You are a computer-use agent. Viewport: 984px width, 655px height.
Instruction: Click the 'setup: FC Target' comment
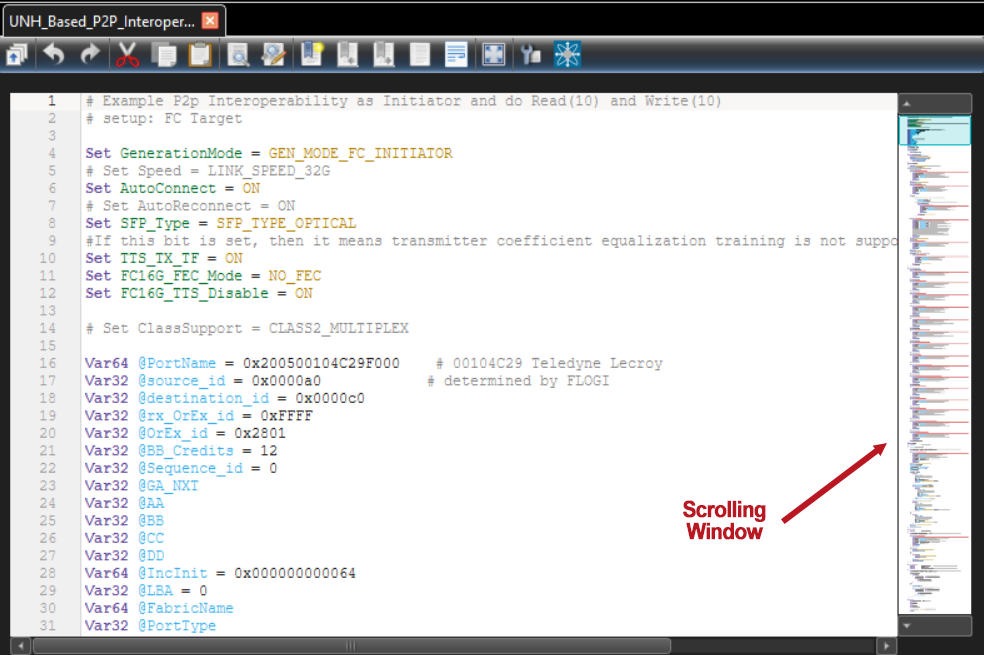pos(172,119)
